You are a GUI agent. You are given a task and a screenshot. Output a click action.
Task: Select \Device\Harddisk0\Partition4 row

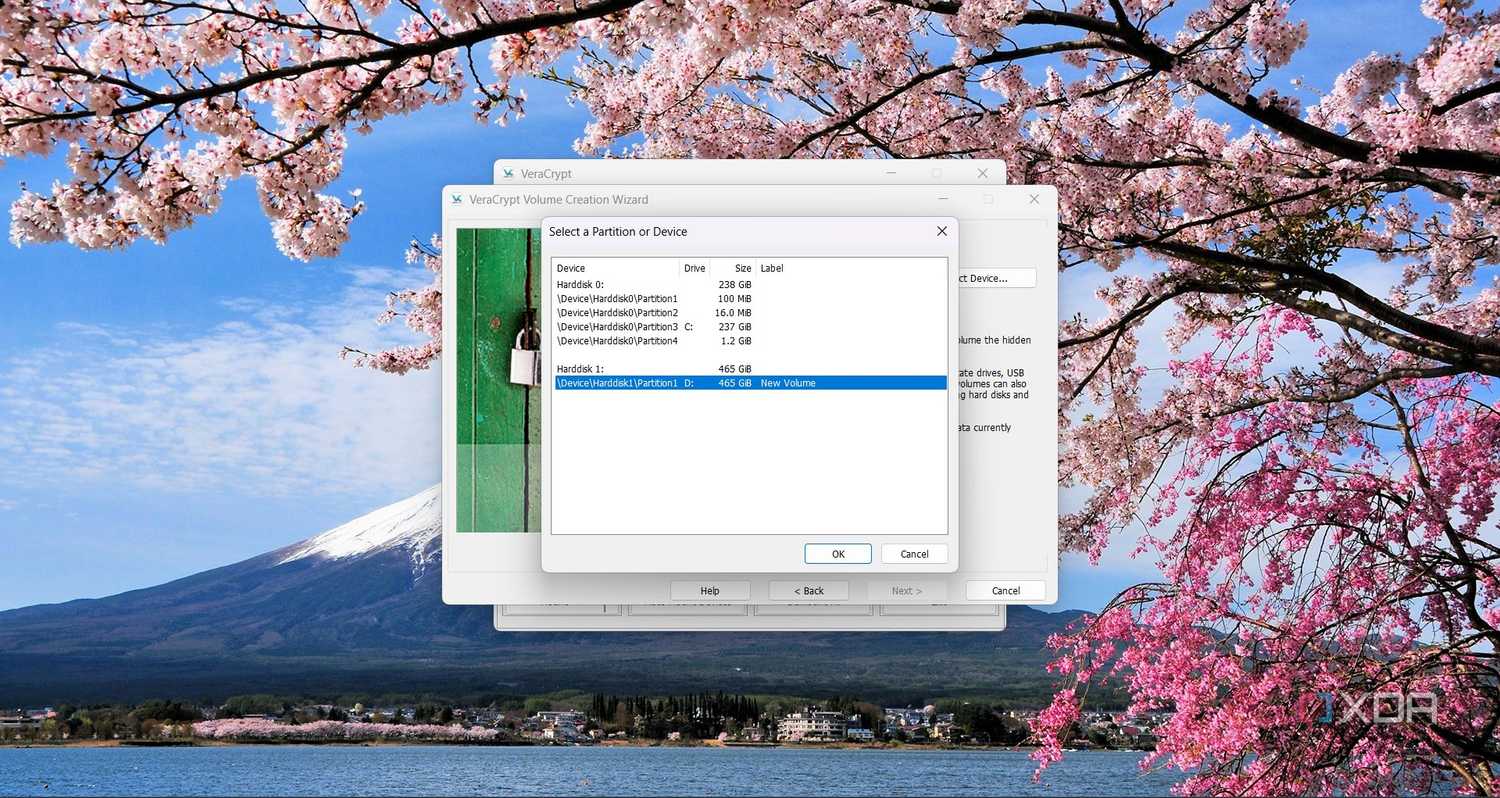coord(749,340)
